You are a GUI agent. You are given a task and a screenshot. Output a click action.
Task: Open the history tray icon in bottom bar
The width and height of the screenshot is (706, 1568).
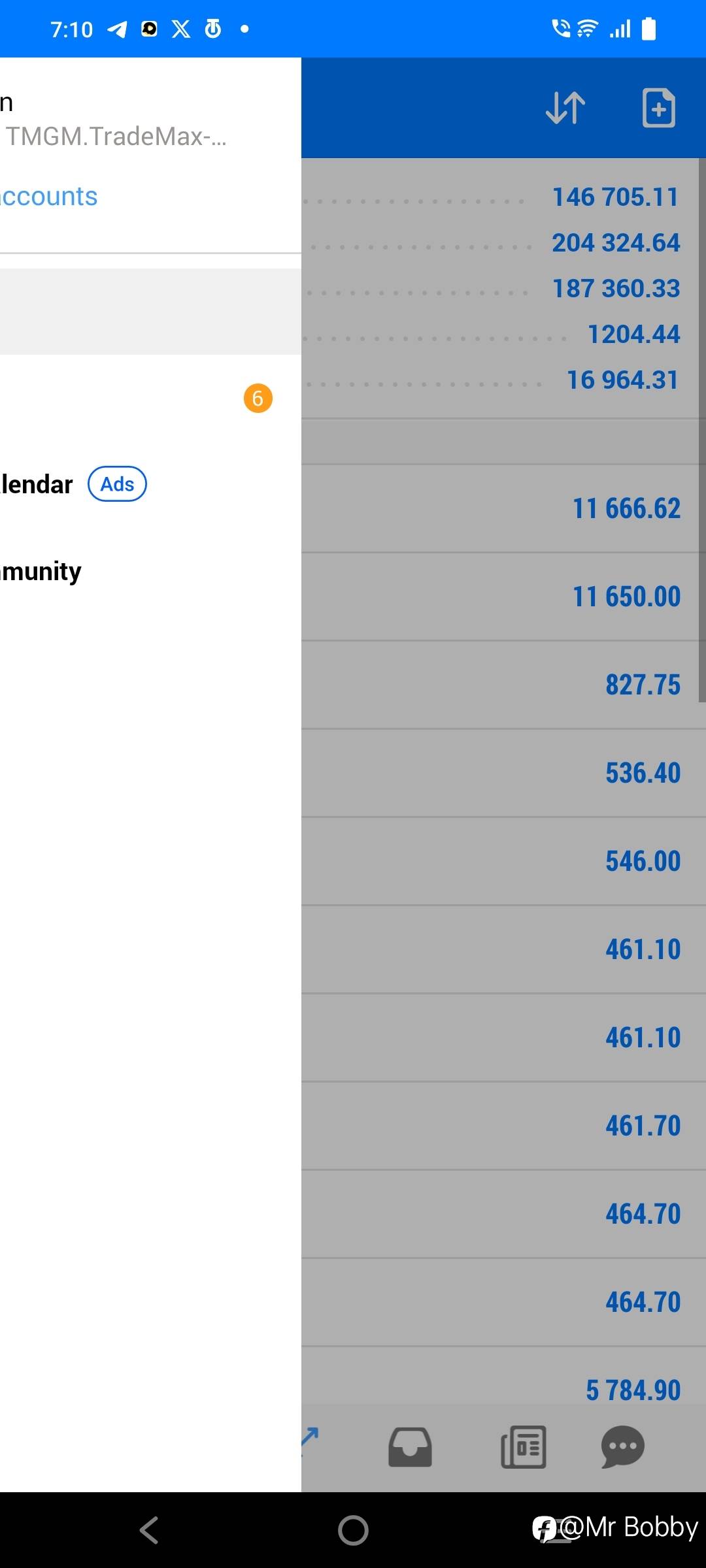[x=410, y=1447]
